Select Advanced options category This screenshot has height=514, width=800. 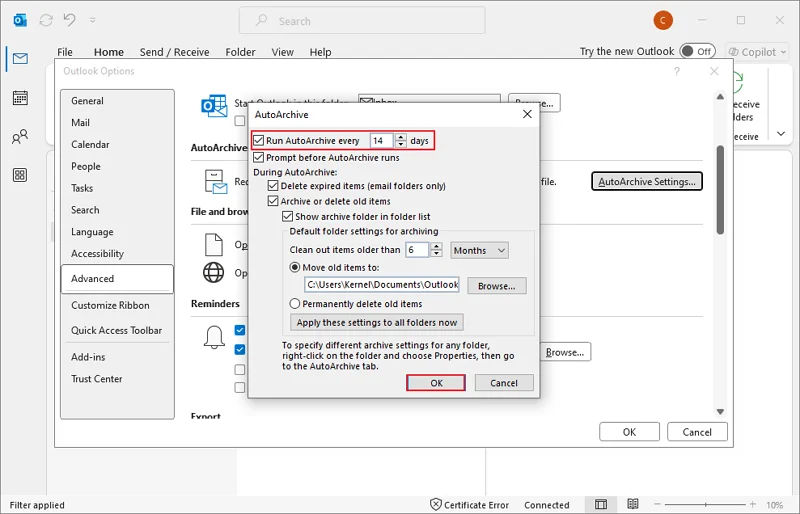tap(117, 279)
